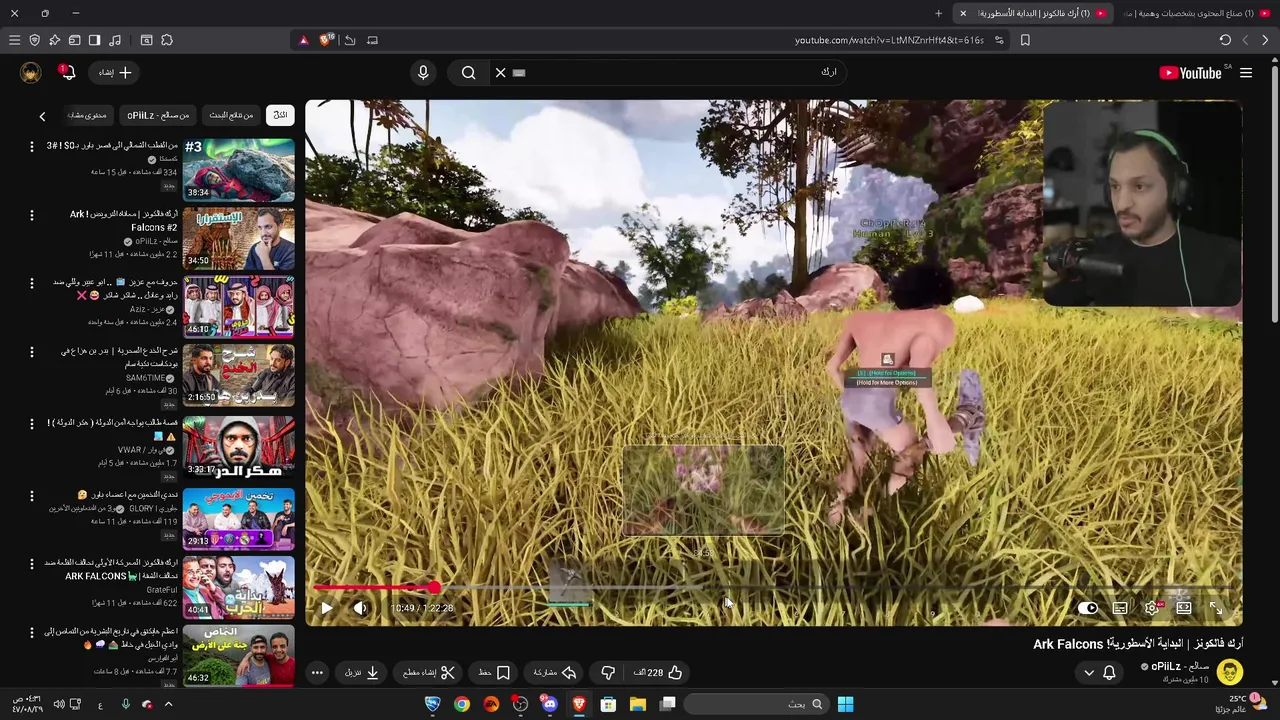Open the Windows Start button

(x=845, y=704)
